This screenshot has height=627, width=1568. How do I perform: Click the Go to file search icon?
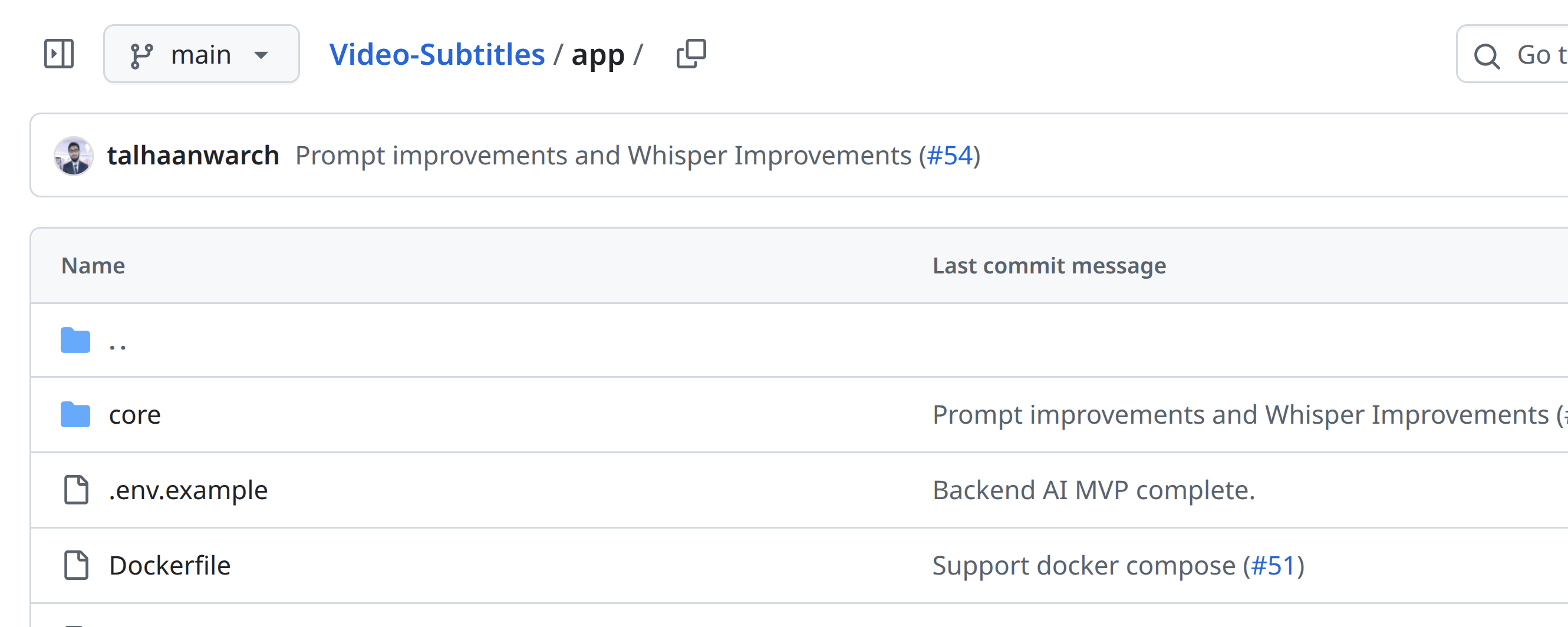[1486, 56]
